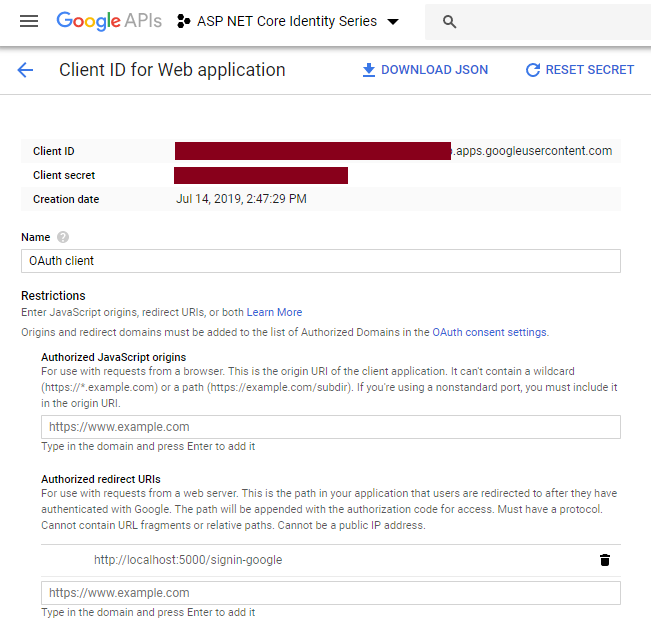
Task: Click the Reset Secret button
Action: 580,70
